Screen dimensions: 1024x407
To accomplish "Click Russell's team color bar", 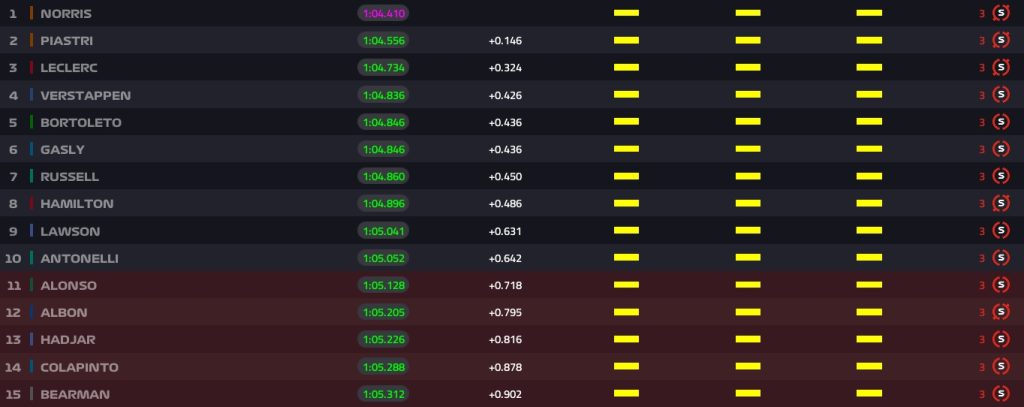I will 31,176.
